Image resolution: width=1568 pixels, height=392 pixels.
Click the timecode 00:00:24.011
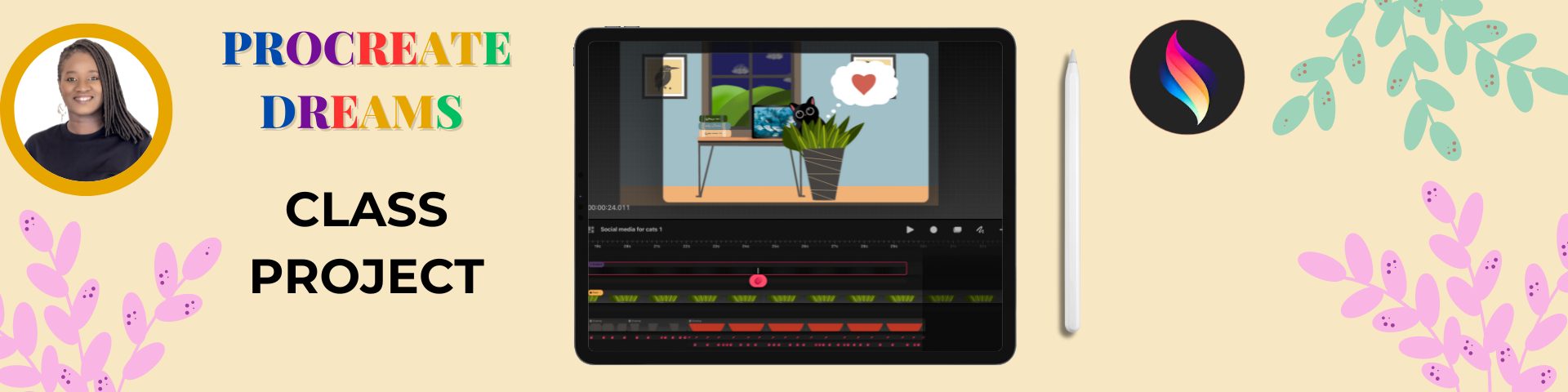(609, 207)
